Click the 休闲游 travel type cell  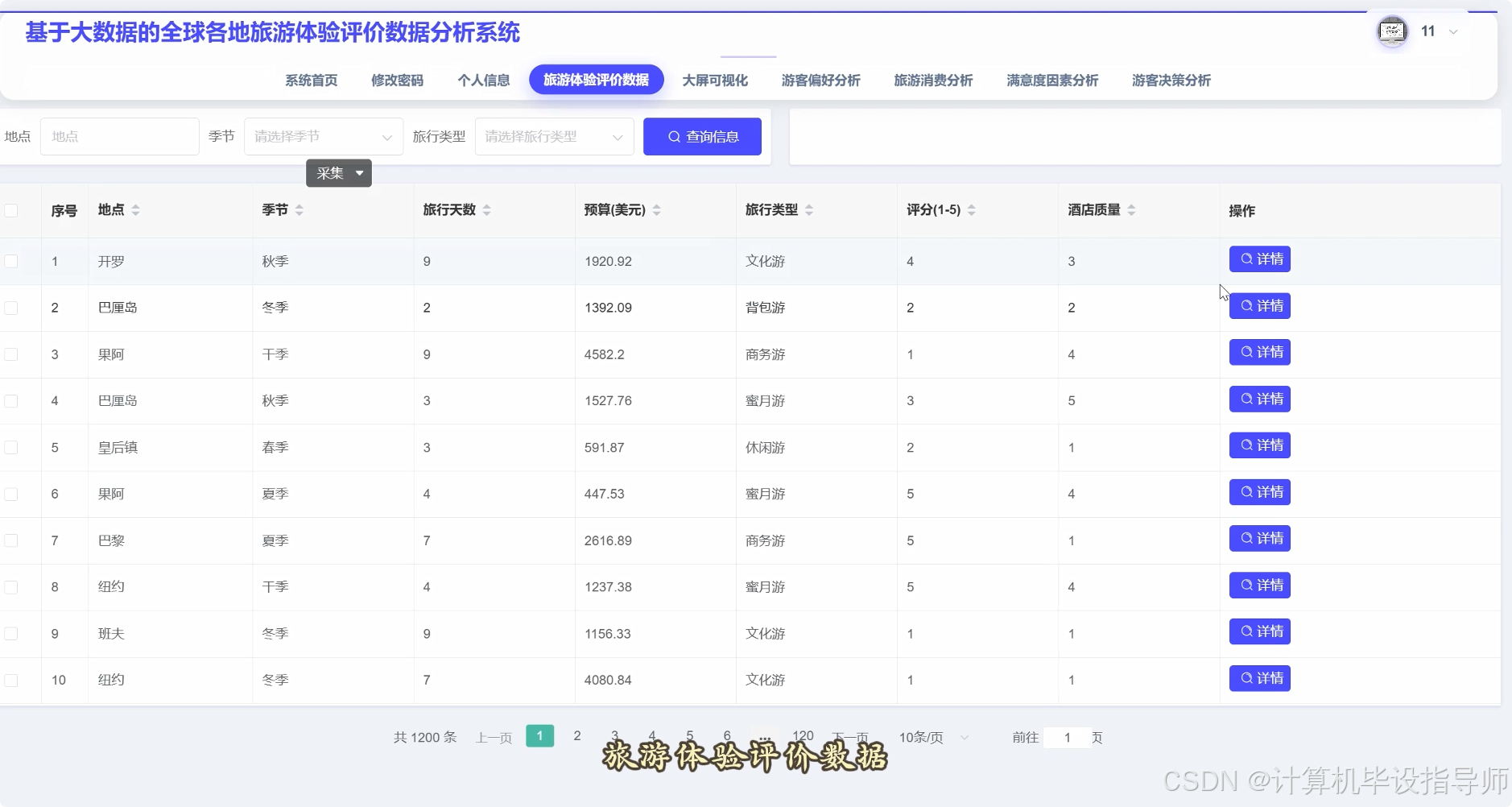(x=765, y=448)
